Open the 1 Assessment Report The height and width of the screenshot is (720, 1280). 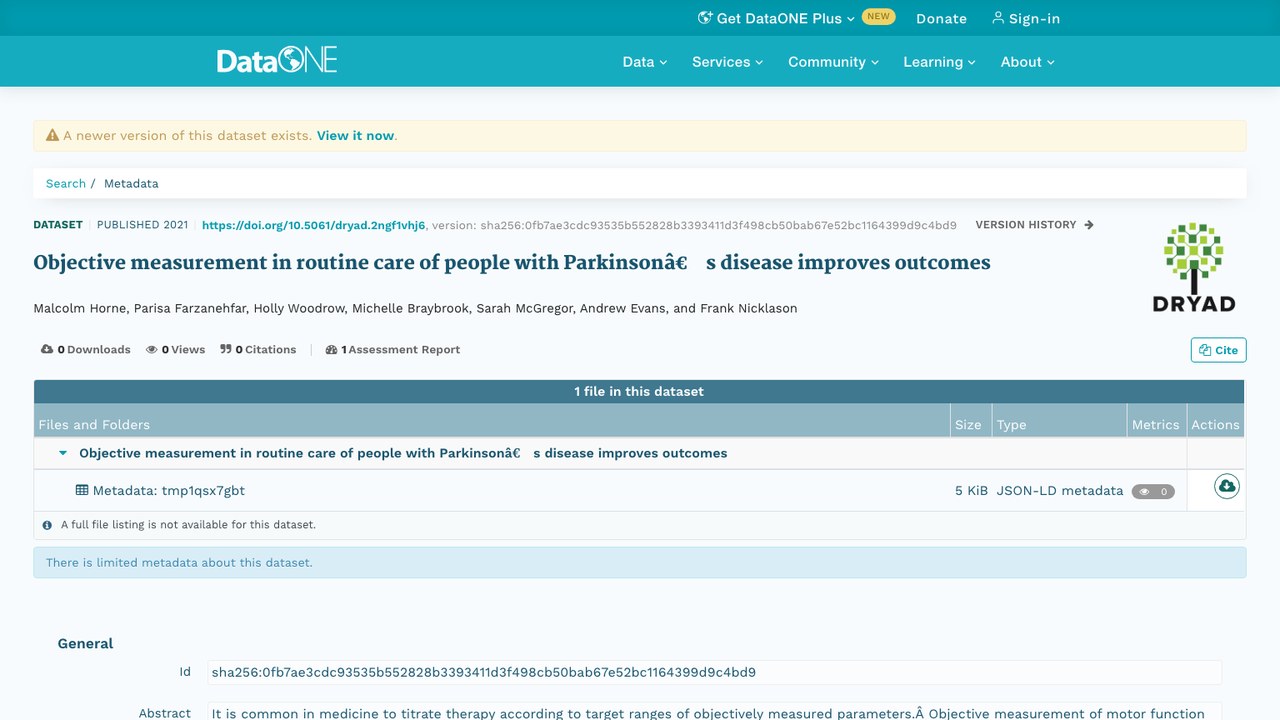(x=393, y=349)
